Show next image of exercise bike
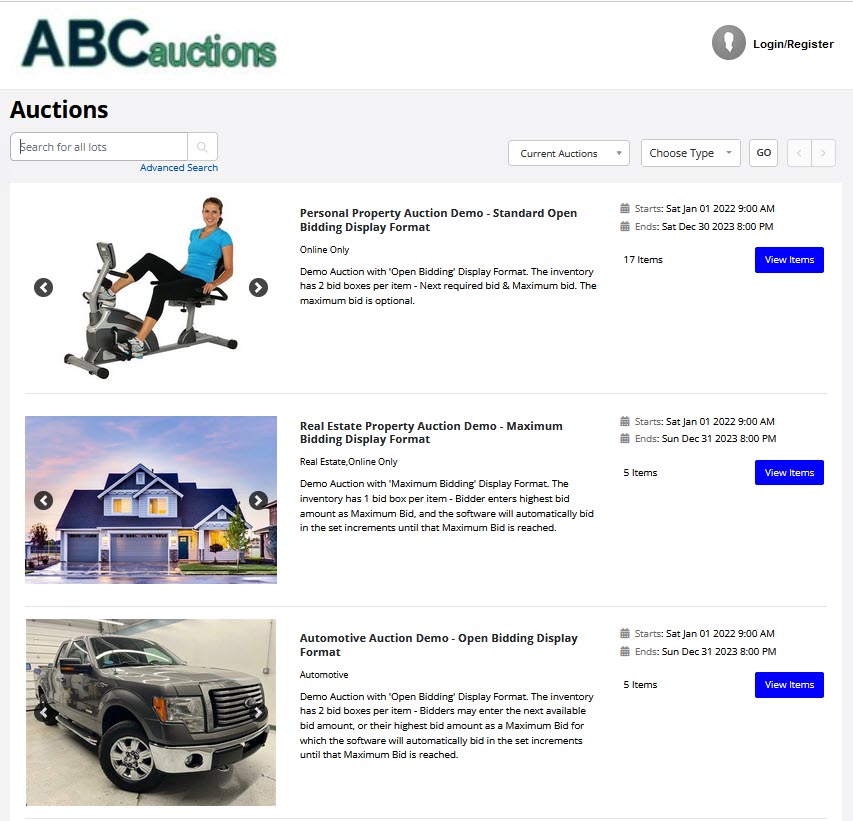The height and width of the screenshot is (821, 853). (x=258, y=287)
